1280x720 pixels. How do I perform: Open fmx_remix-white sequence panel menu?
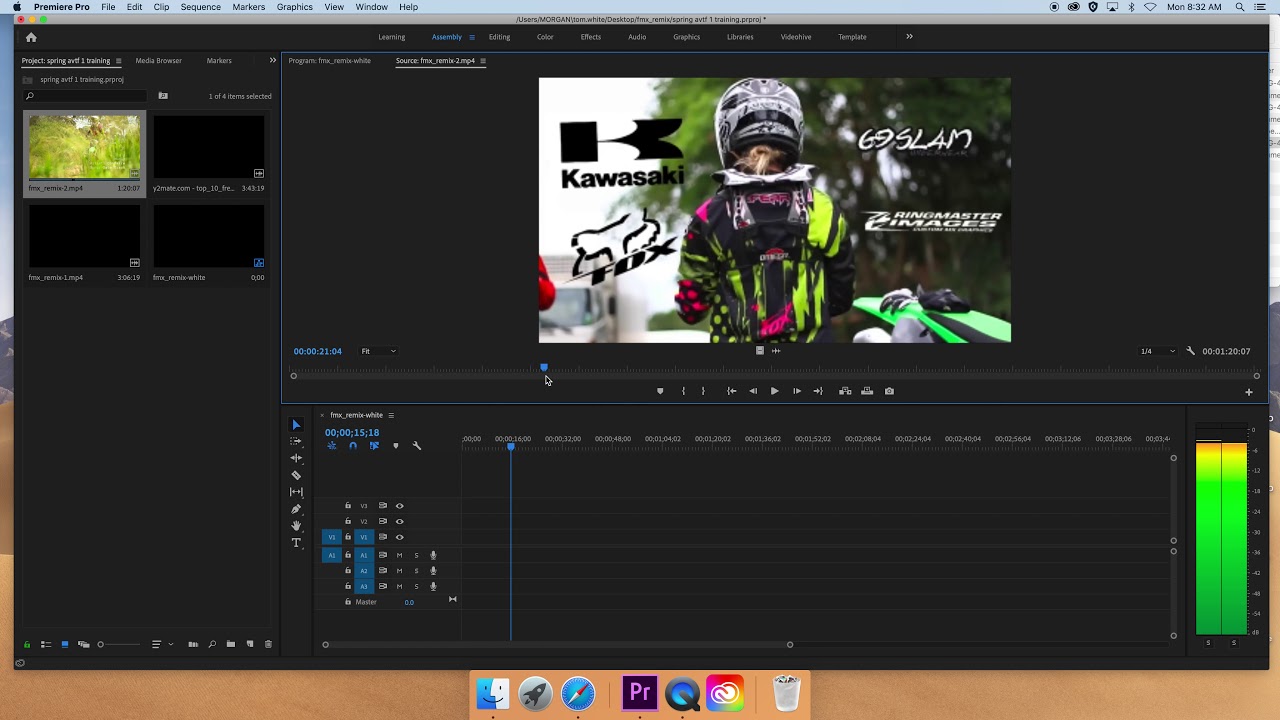391,415
